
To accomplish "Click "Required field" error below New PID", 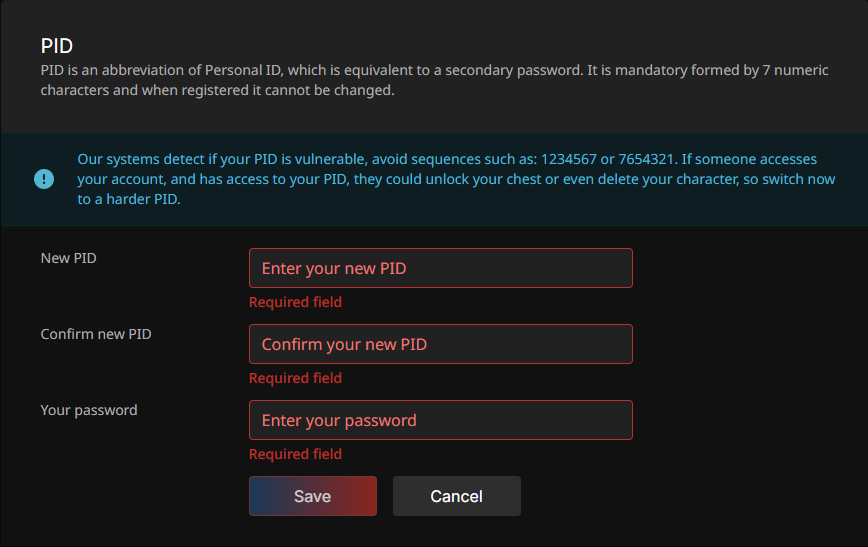I will point(295,302).
